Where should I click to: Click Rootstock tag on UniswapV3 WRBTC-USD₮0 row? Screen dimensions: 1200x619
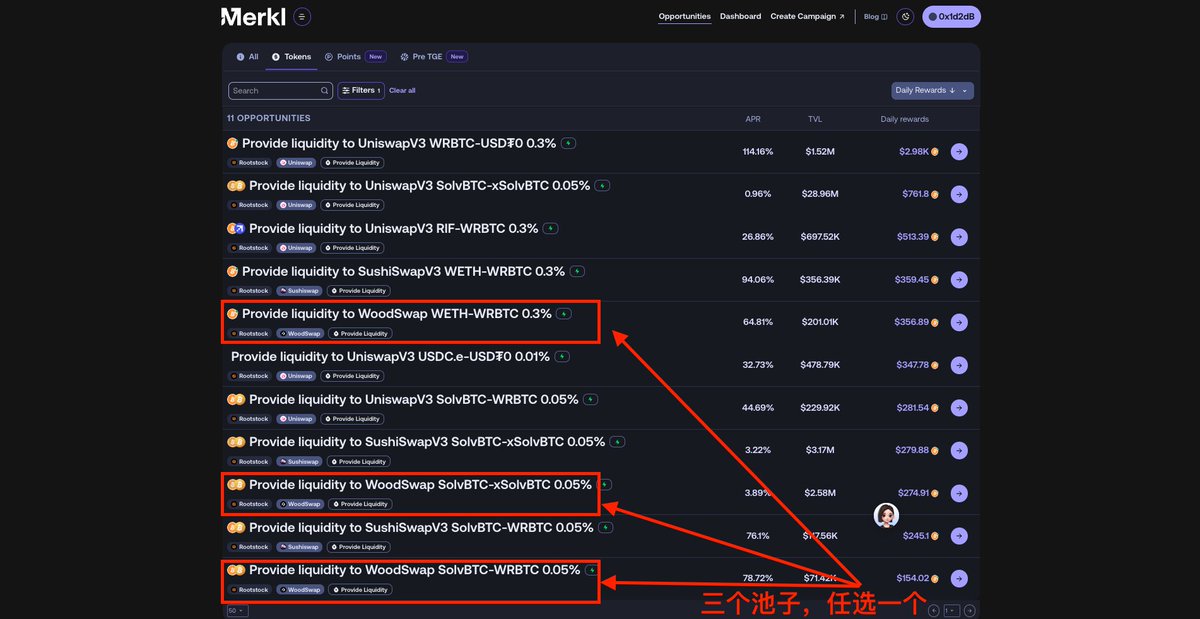pos(250,163)
